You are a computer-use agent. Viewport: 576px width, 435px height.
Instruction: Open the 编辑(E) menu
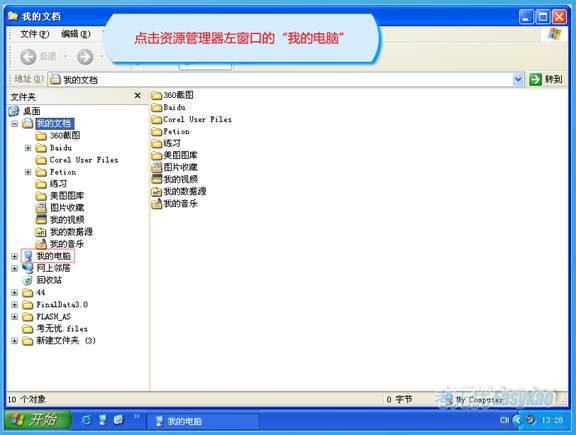pos(76,34)
